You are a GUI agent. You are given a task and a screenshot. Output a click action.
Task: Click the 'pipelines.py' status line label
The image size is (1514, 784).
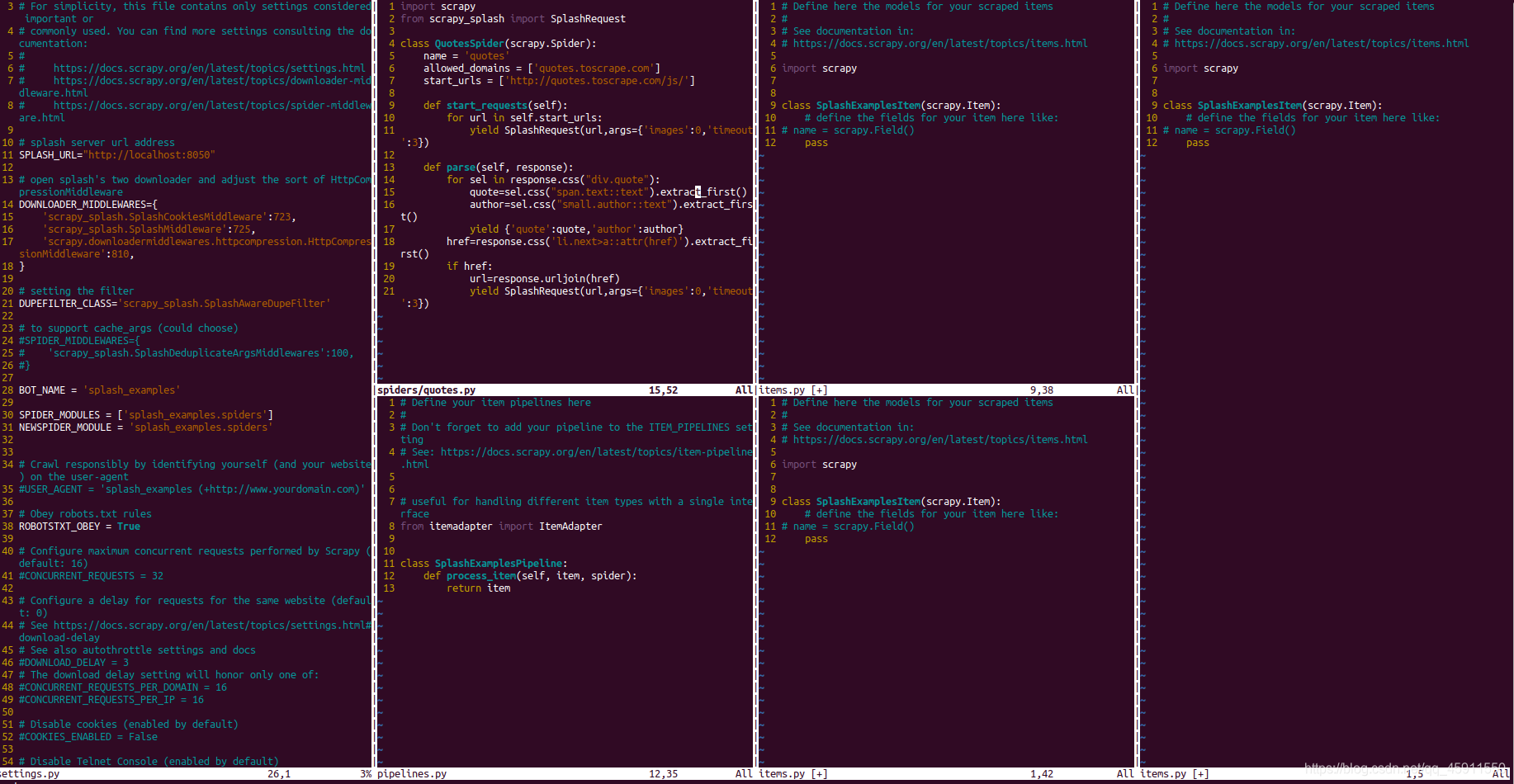[x=412, y=774]
